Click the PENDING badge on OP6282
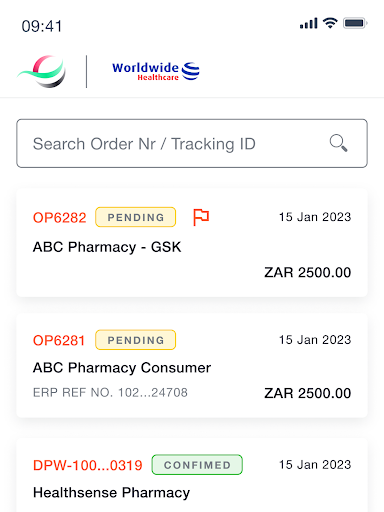The image size is (384, 512). (136, 217)
